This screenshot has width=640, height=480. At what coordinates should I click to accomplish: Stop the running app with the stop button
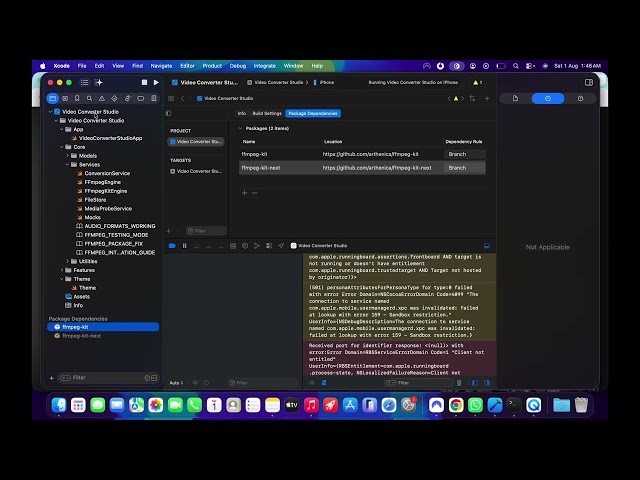[x=144, y=82]
